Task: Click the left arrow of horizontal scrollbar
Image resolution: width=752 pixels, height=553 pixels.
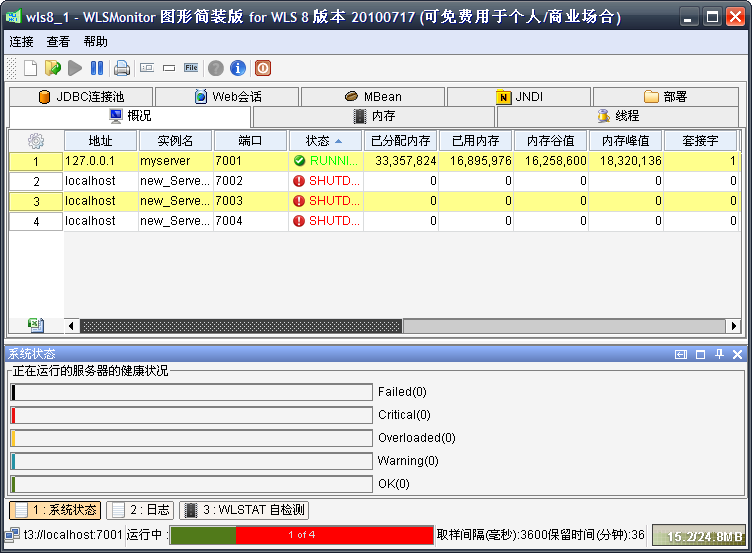Action: [71, 326]
